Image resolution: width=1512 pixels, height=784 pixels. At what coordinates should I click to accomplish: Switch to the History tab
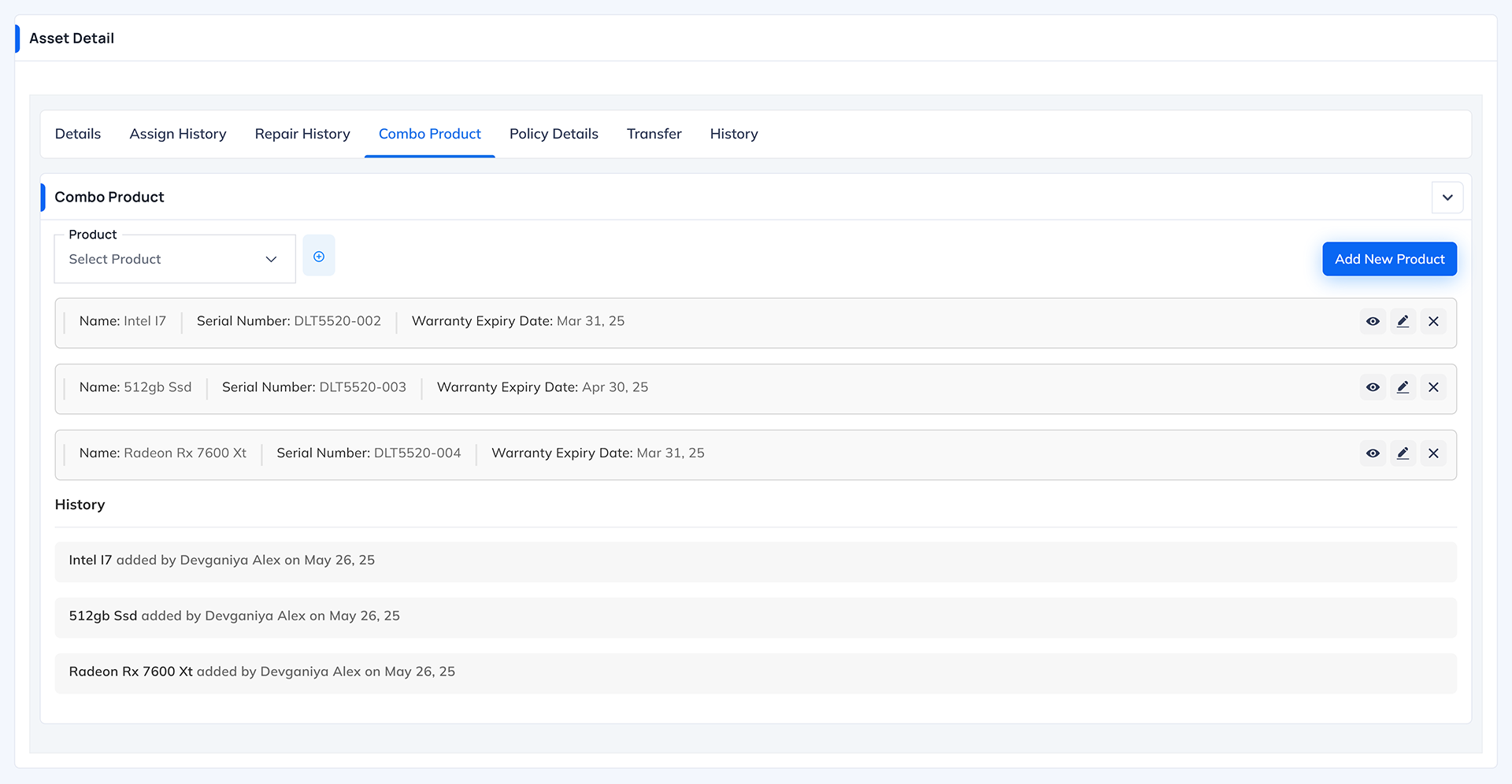[x=733, y=134]
